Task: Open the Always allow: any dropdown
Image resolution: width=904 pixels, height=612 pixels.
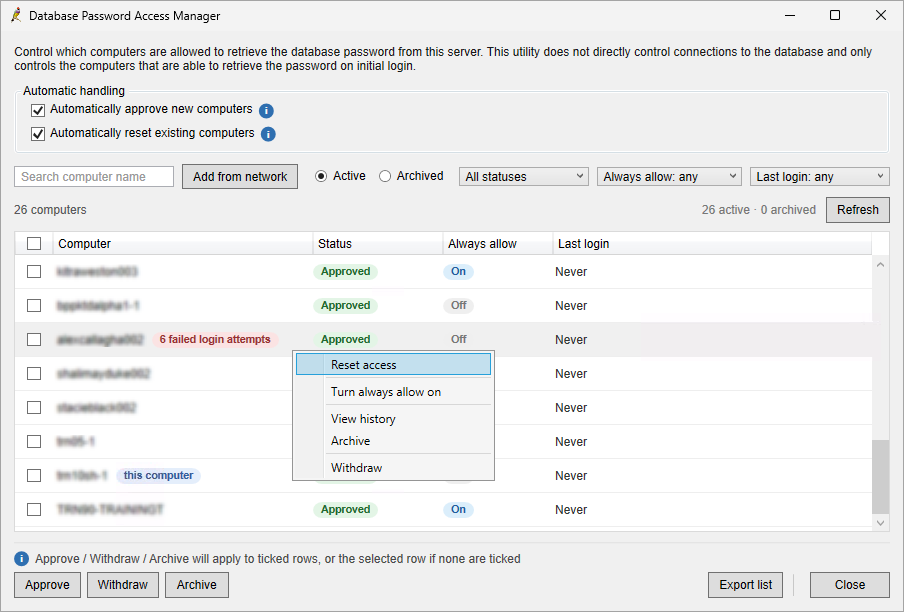Action: click(x=669, y=176)
